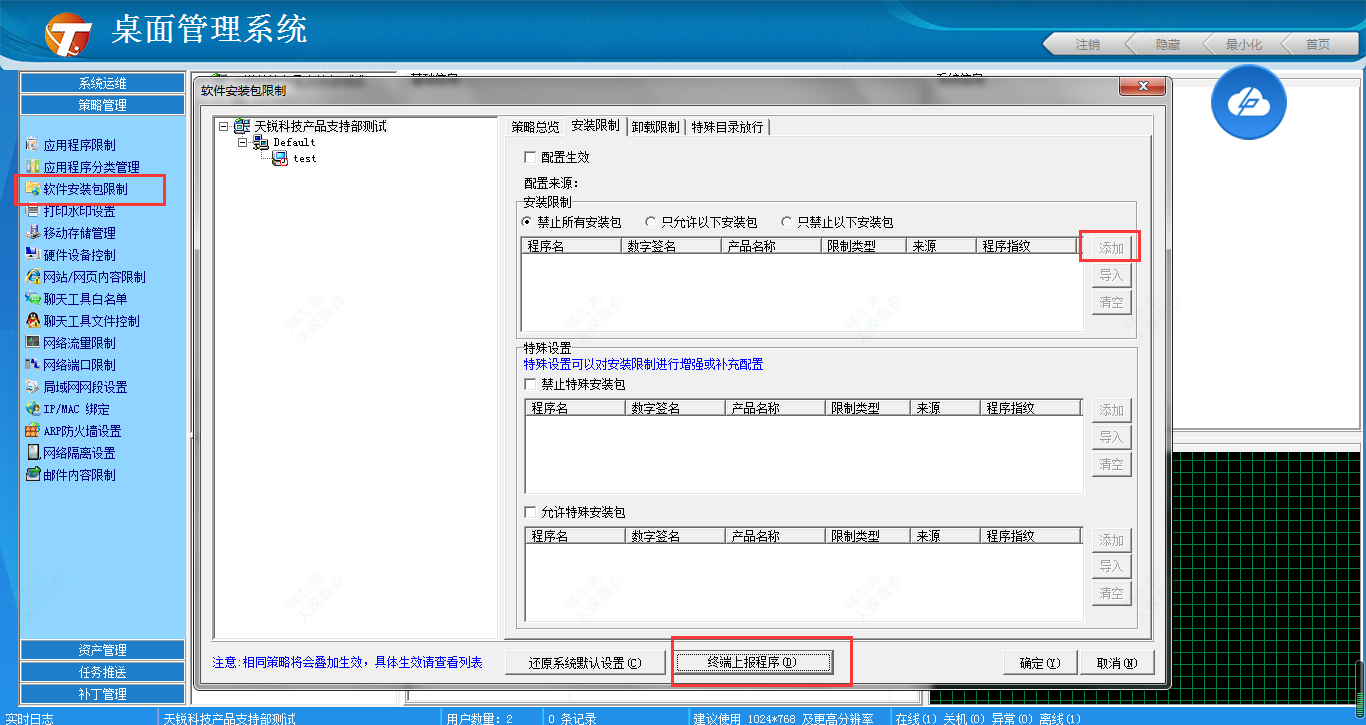Open IP/MAC 绑定 globe icon
The image size is (1366, 725).
coord(33,409)
